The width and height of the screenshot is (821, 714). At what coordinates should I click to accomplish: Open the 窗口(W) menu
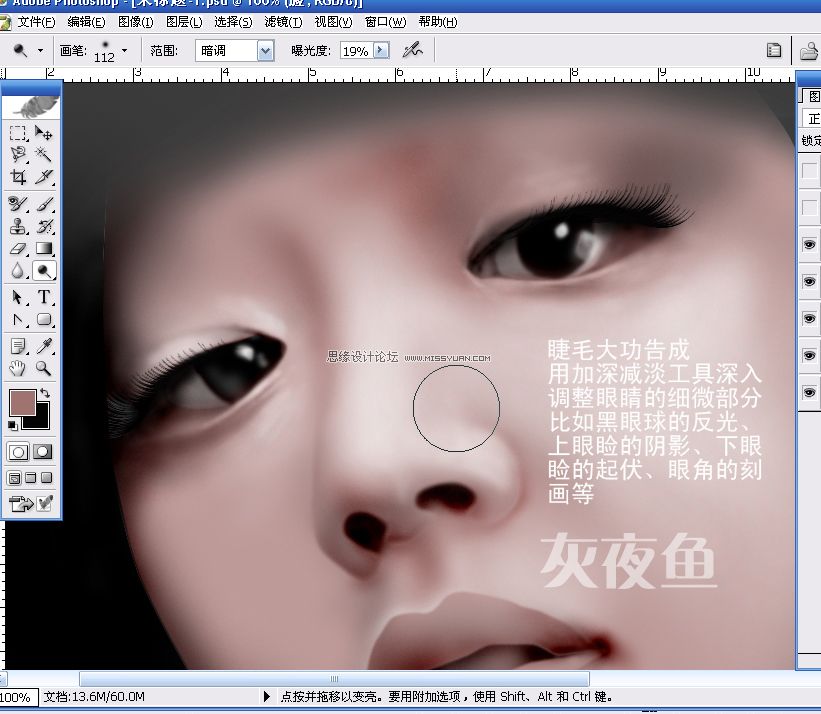[385, 22]
